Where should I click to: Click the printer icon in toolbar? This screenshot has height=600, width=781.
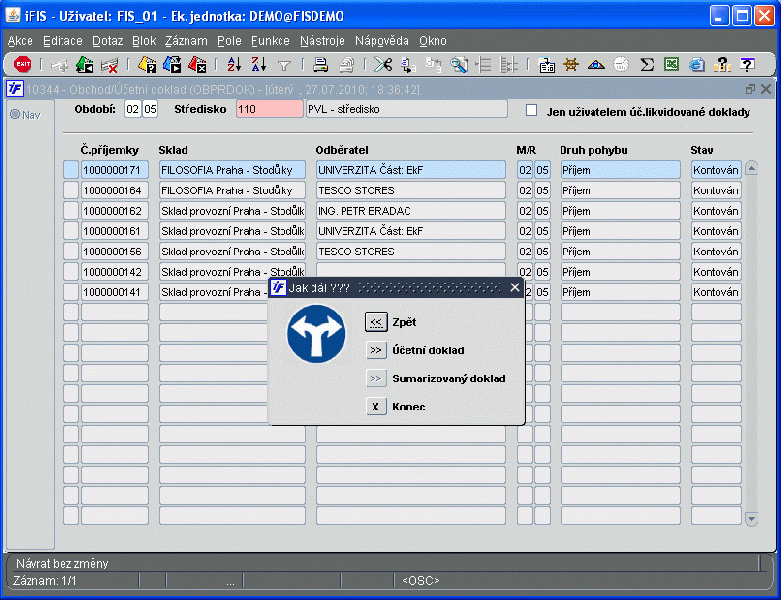[321, 65]
